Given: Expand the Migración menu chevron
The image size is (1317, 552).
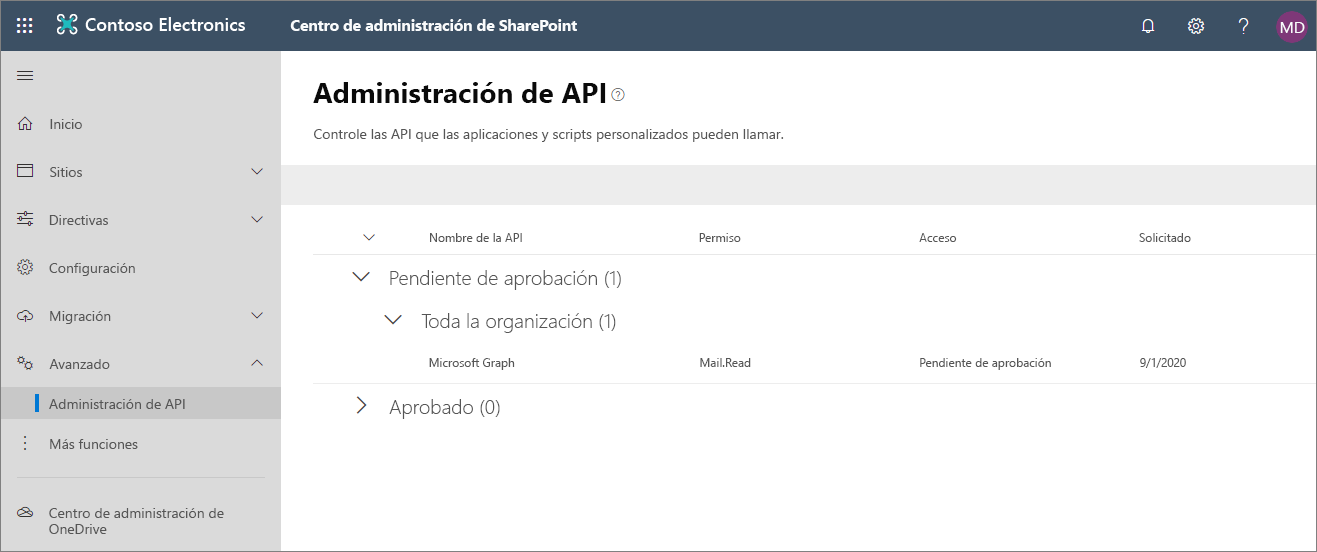Looking at the screenshot, I should [257, 316].
